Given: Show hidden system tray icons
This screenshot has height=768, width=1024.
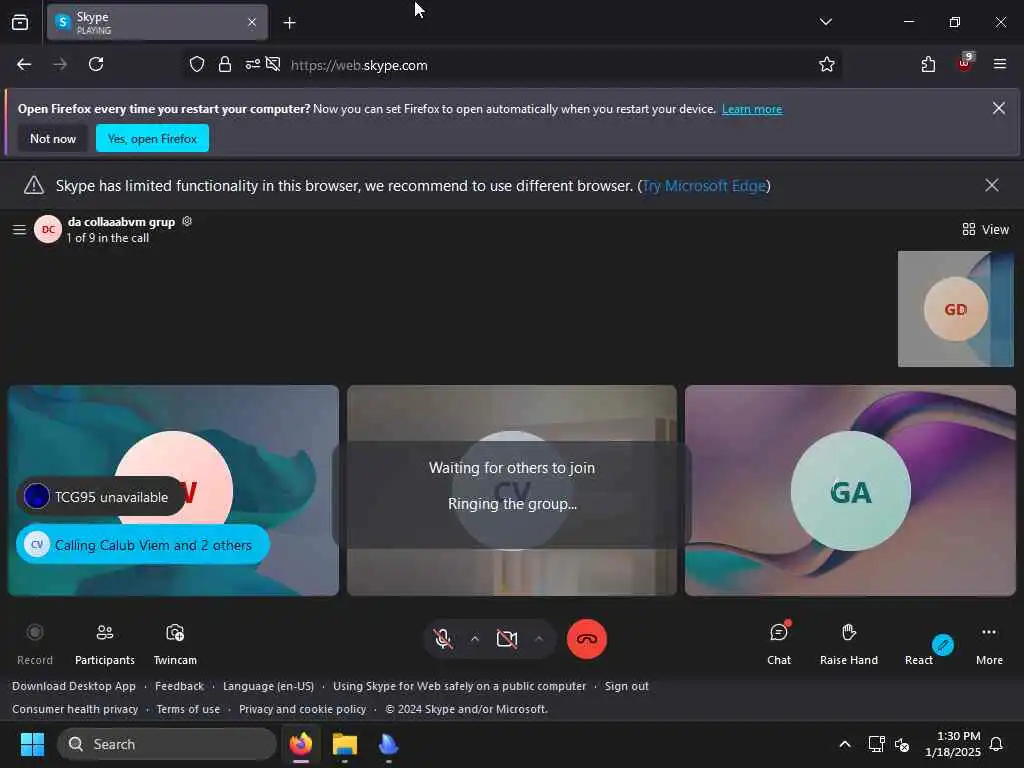Looking at the screenshot, I should pos(844,744).
